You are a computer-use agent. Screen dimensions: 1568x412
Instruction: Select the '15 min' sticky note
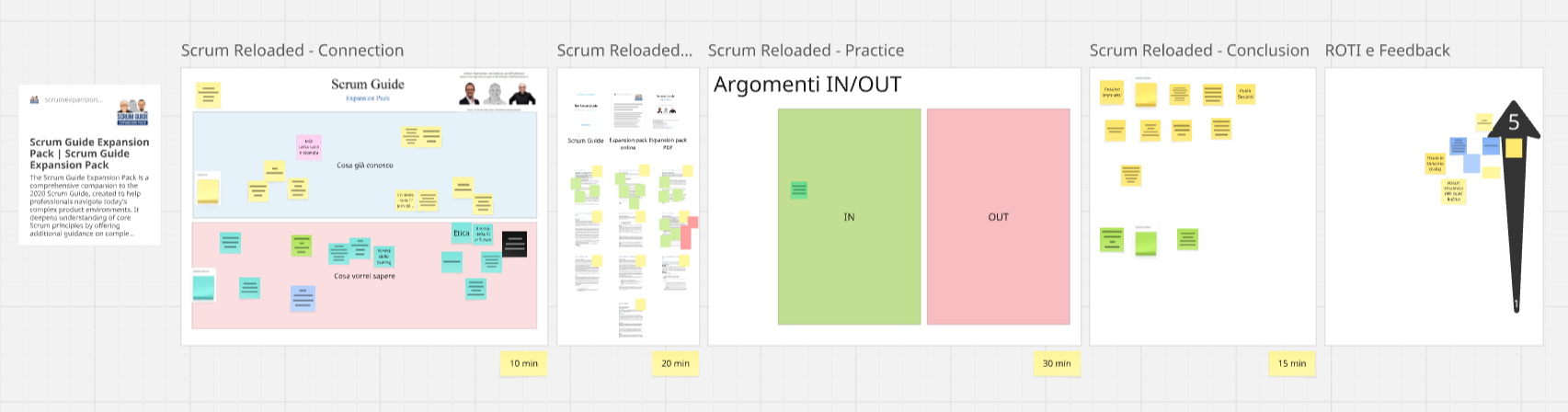tap(1292, 363)
